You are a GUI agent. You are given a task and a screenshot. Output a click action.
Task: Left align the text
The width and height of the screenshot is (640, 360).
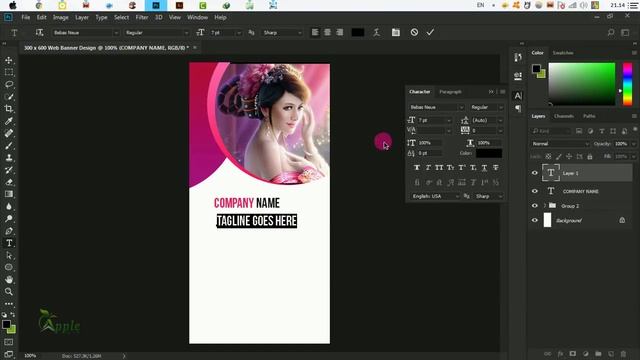click(x=315, y=32)
